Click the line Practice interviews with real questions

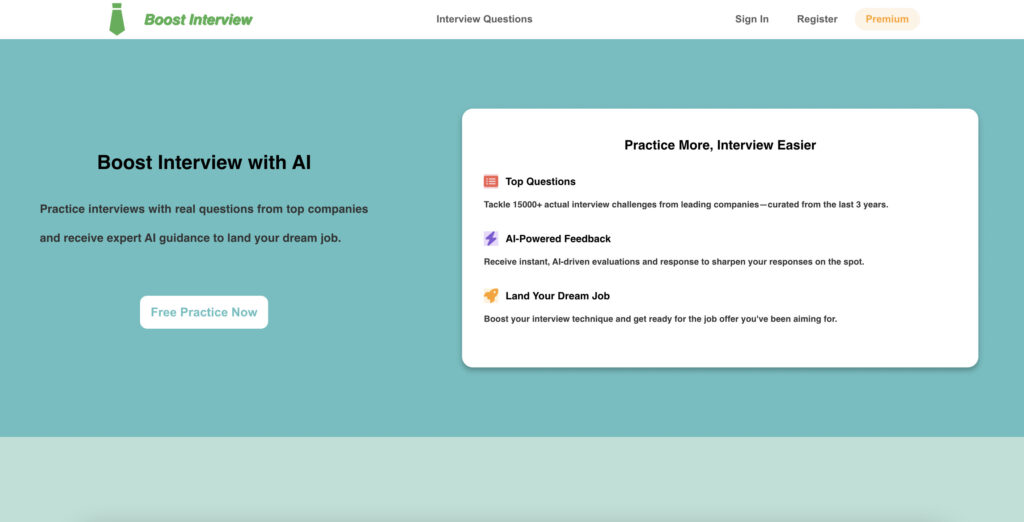coord(204,209)
